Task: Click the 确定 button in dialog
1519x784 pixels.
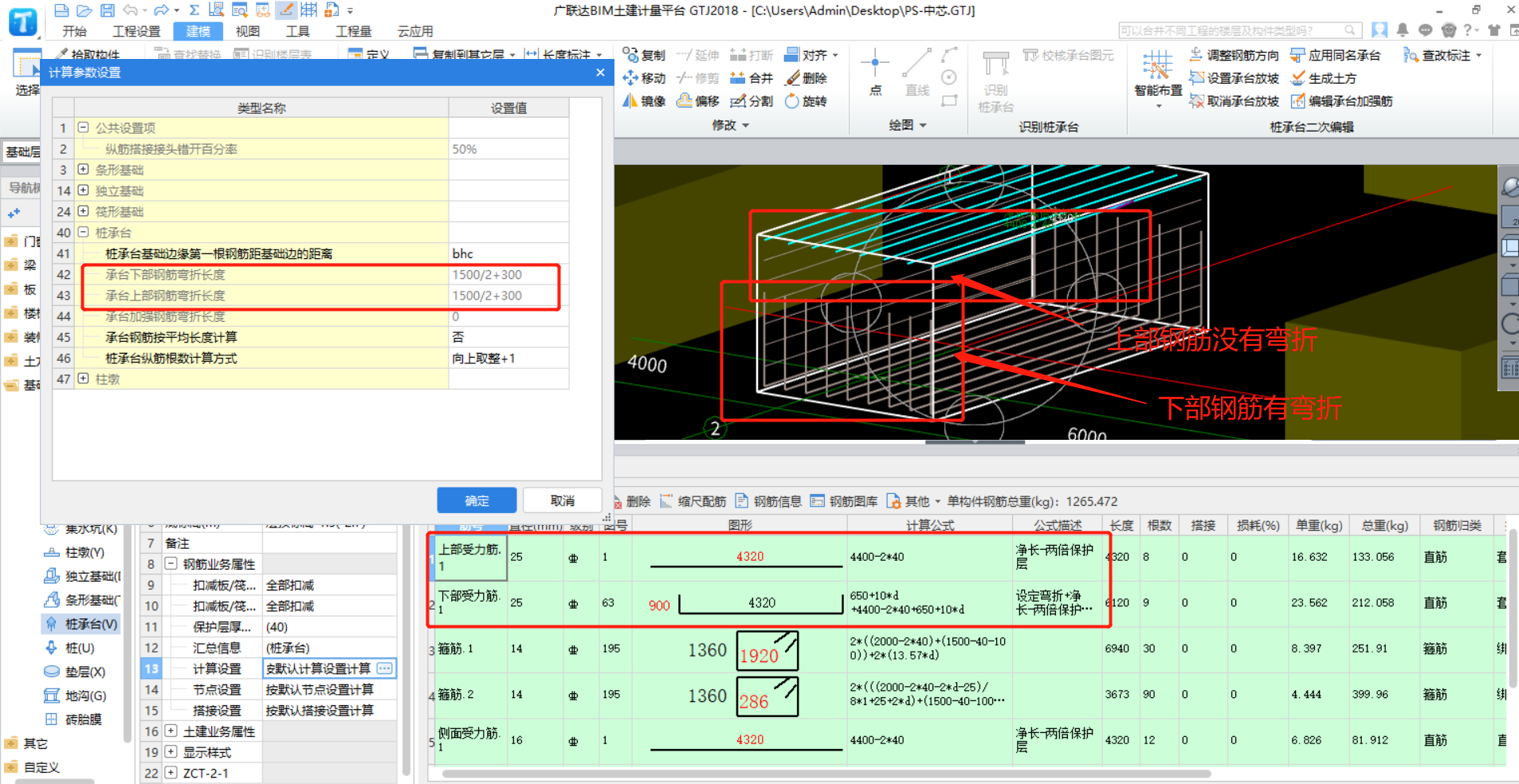Action: 477,500
